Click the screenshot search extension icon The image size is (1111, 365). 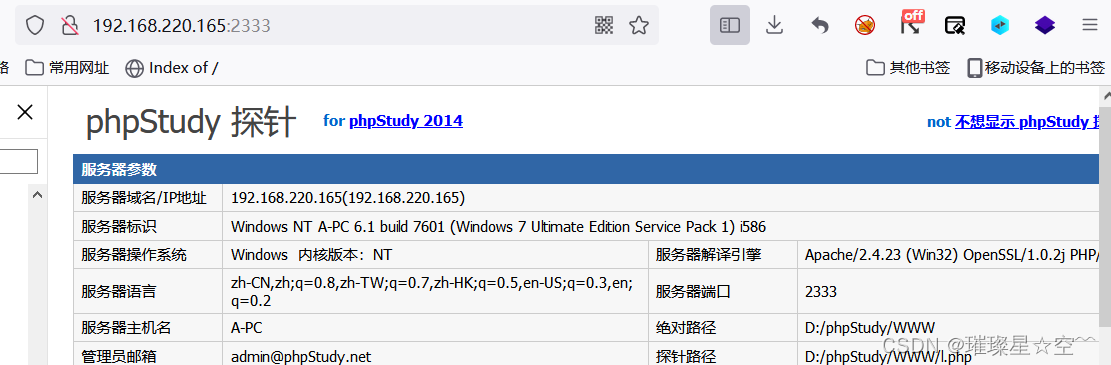click(x=954, y=26)
